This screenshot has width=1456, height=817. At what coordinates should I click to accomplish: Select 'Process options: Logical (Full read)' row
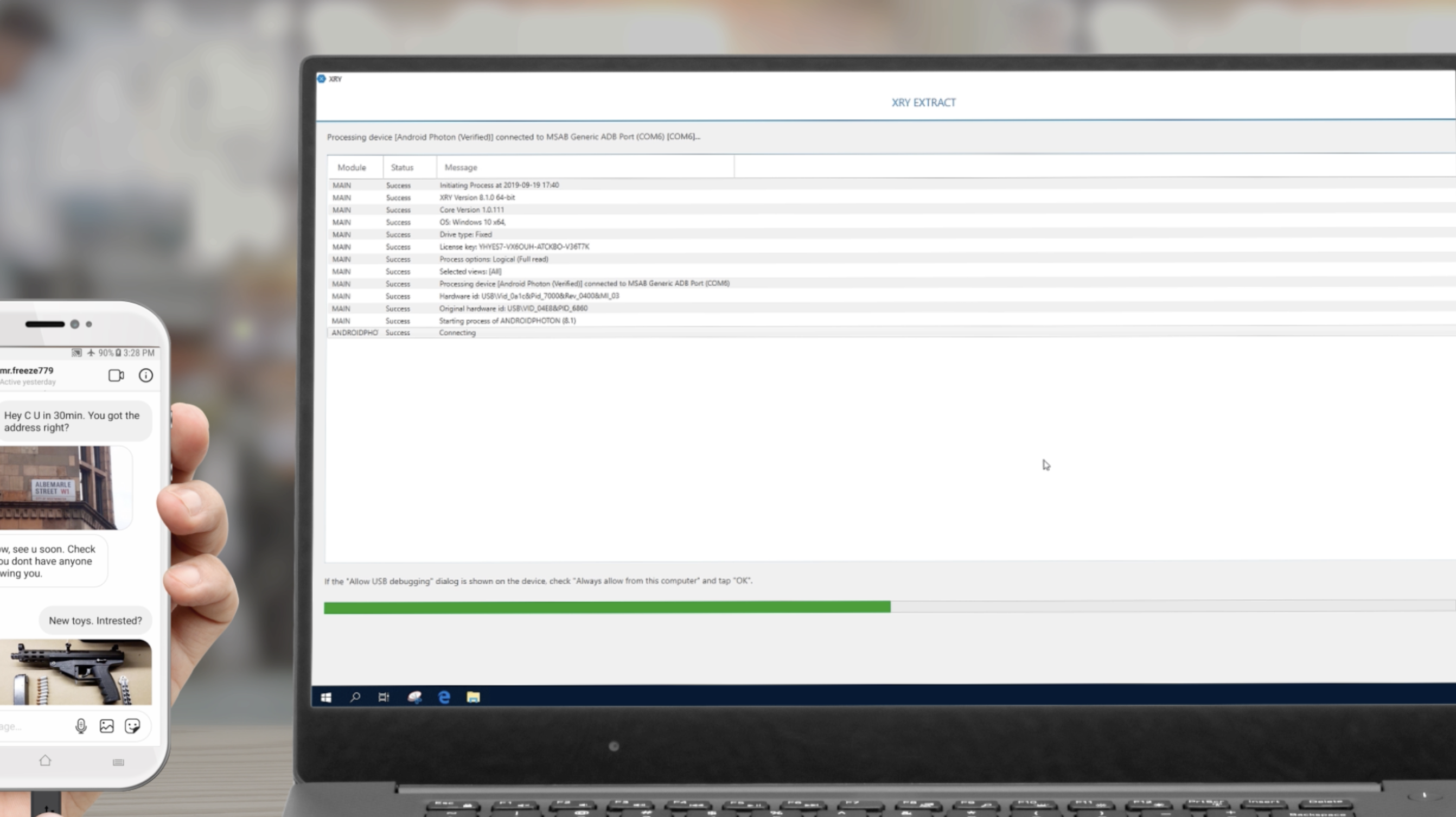coord(891,259)
